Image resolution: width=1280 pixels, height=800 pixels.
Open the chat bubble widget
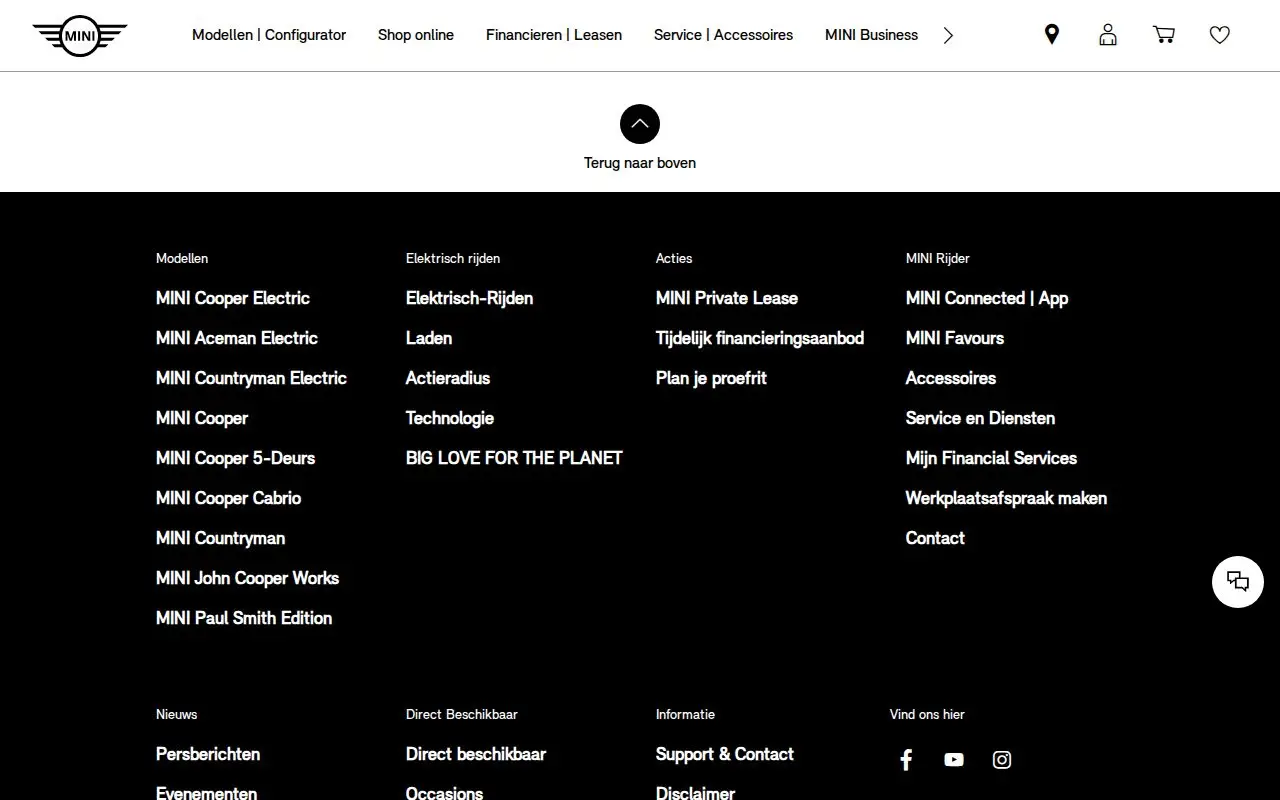[x=1238, y=582]
